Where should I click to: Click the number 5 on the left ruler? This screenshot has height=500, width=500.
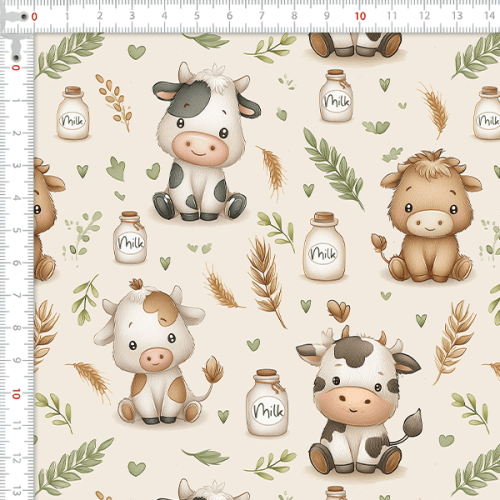pyautogui.click(x=16, y=230)
